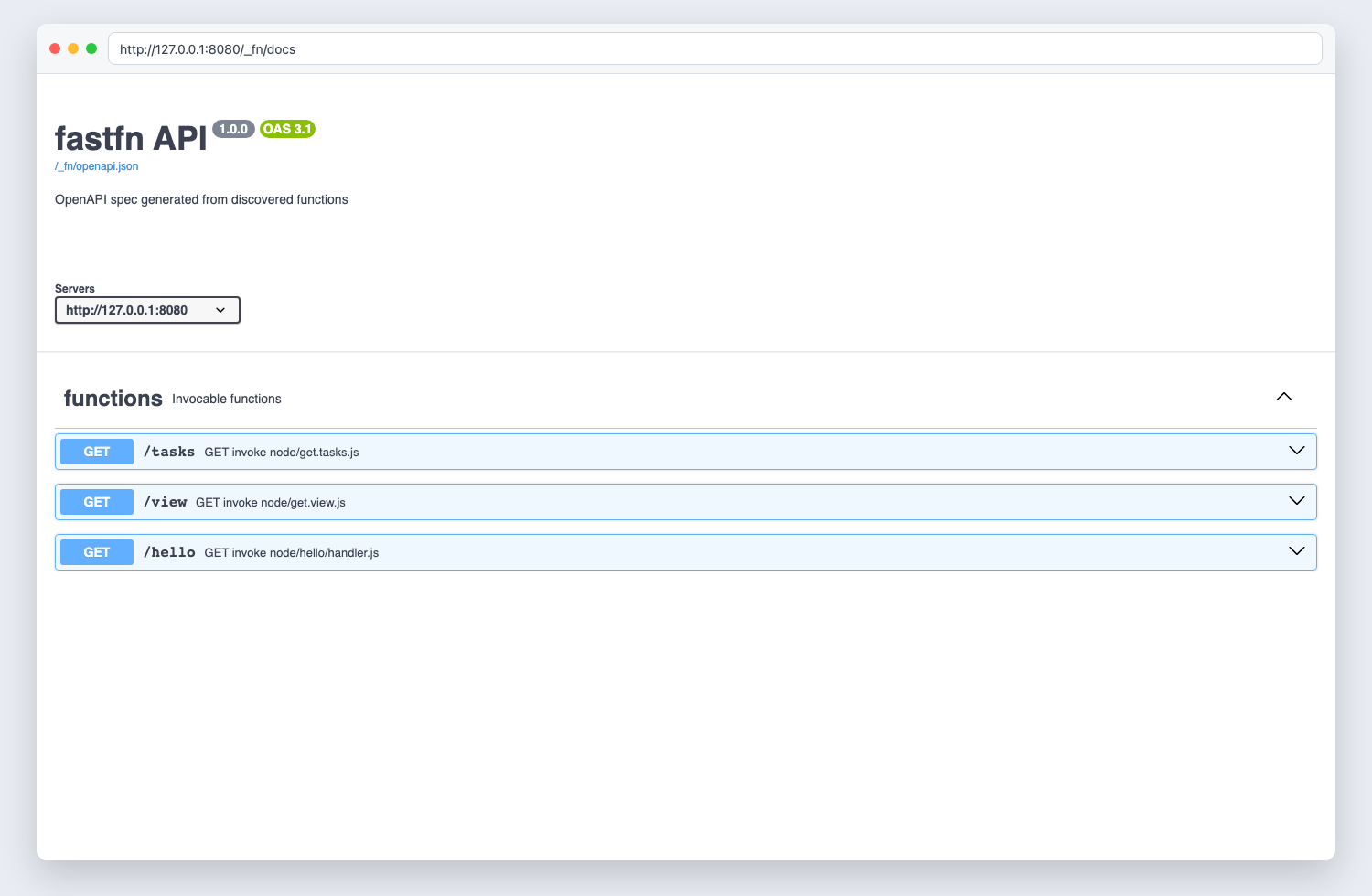Viewport: 1372px width, 896px height.
Task: Click the collapse chevron beside the functions header
Action: coord(1283,397)
